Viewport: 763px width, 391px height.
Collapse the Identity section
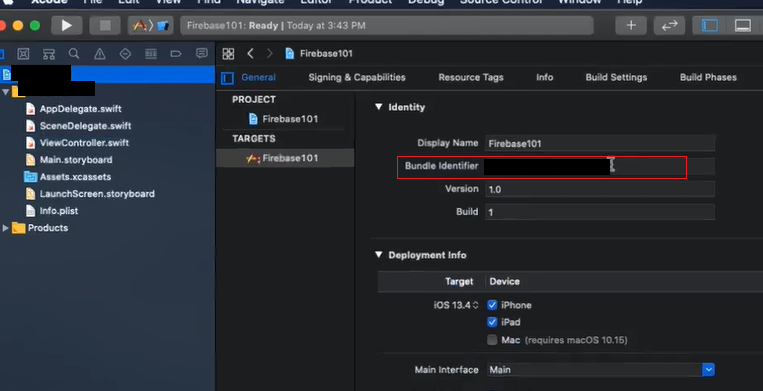point(379,107)
